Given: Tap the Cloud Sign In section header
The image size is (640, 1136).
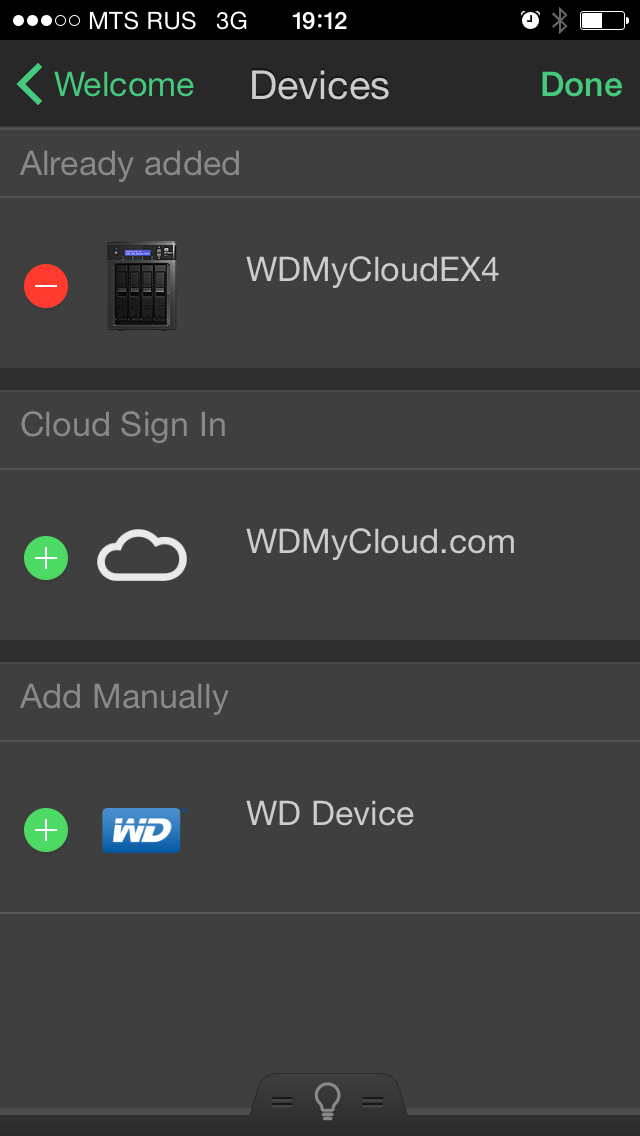Looking at the screenshot, I should [x=123, y=425].
